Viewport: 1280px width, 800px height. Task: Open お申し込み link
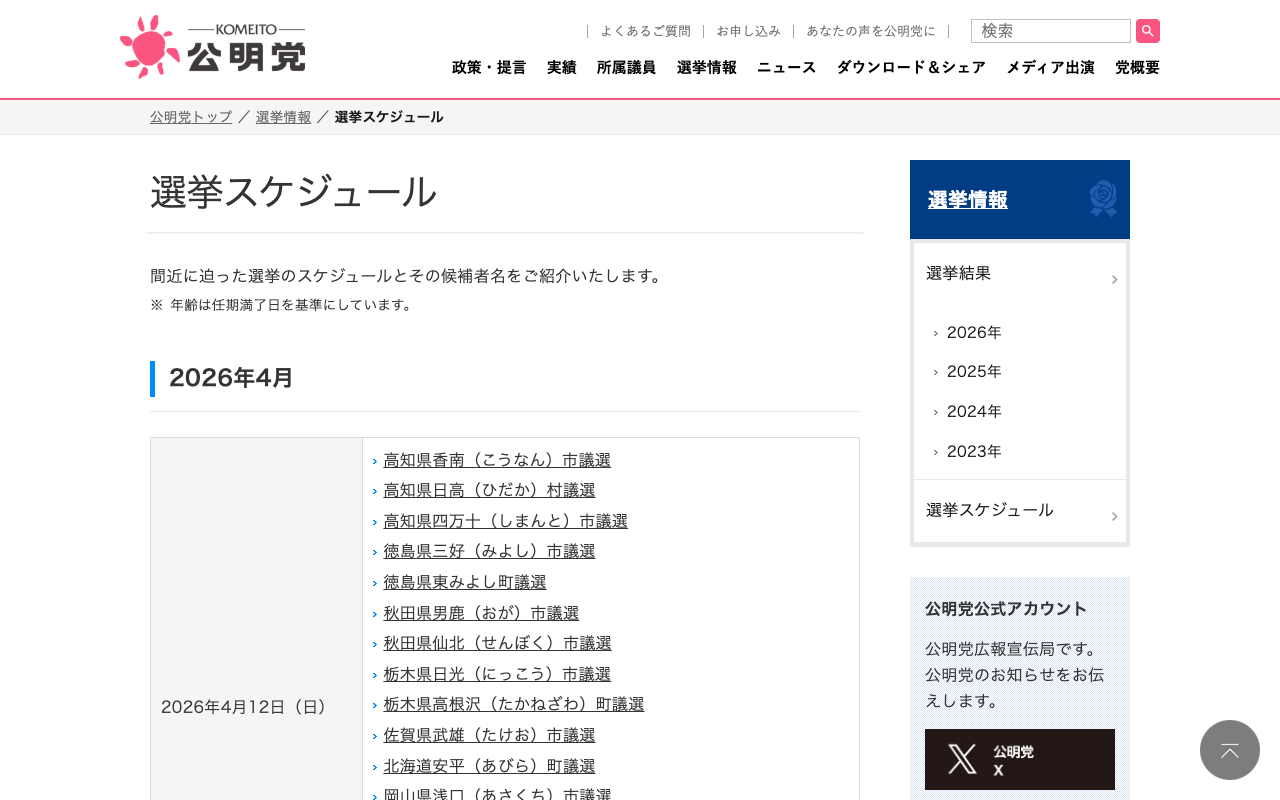click(x=748, y=31)
